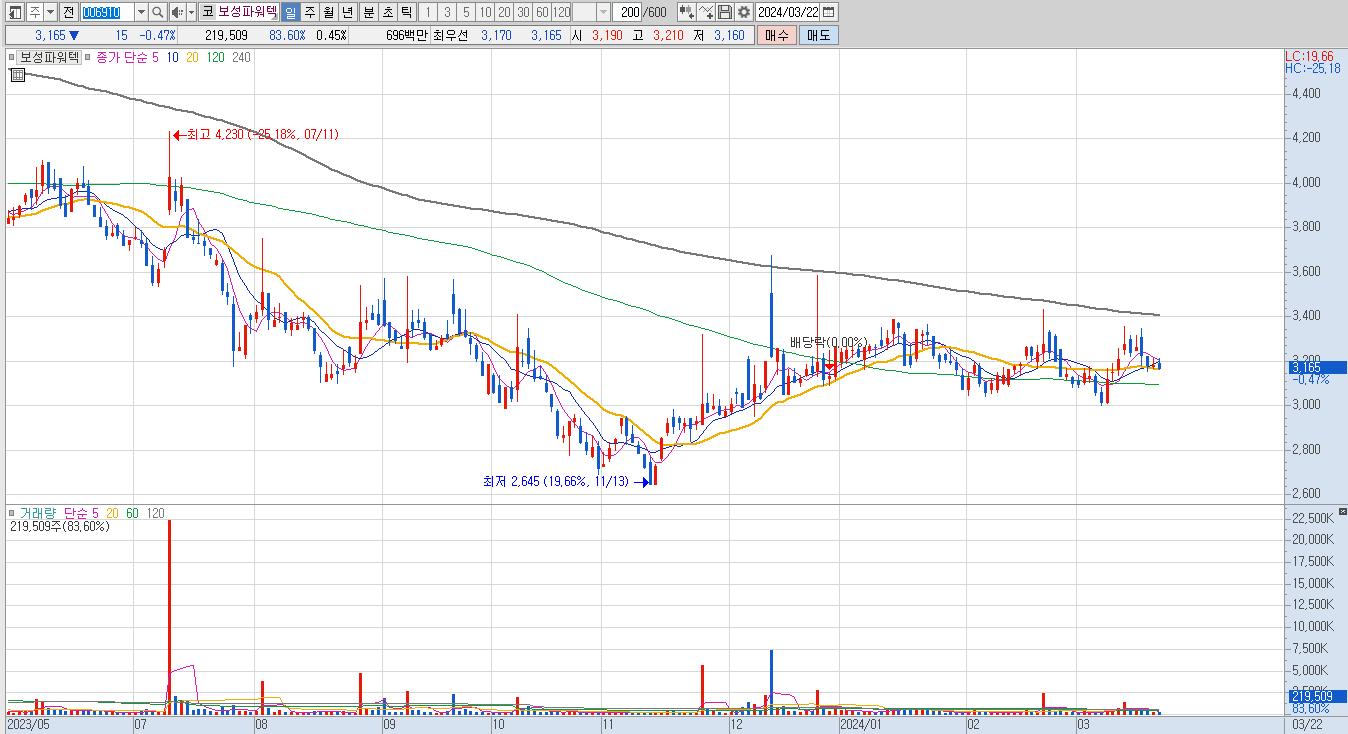Select the 3 interval button
Screen dimensions: 1348x734
(x=447, y=12)
